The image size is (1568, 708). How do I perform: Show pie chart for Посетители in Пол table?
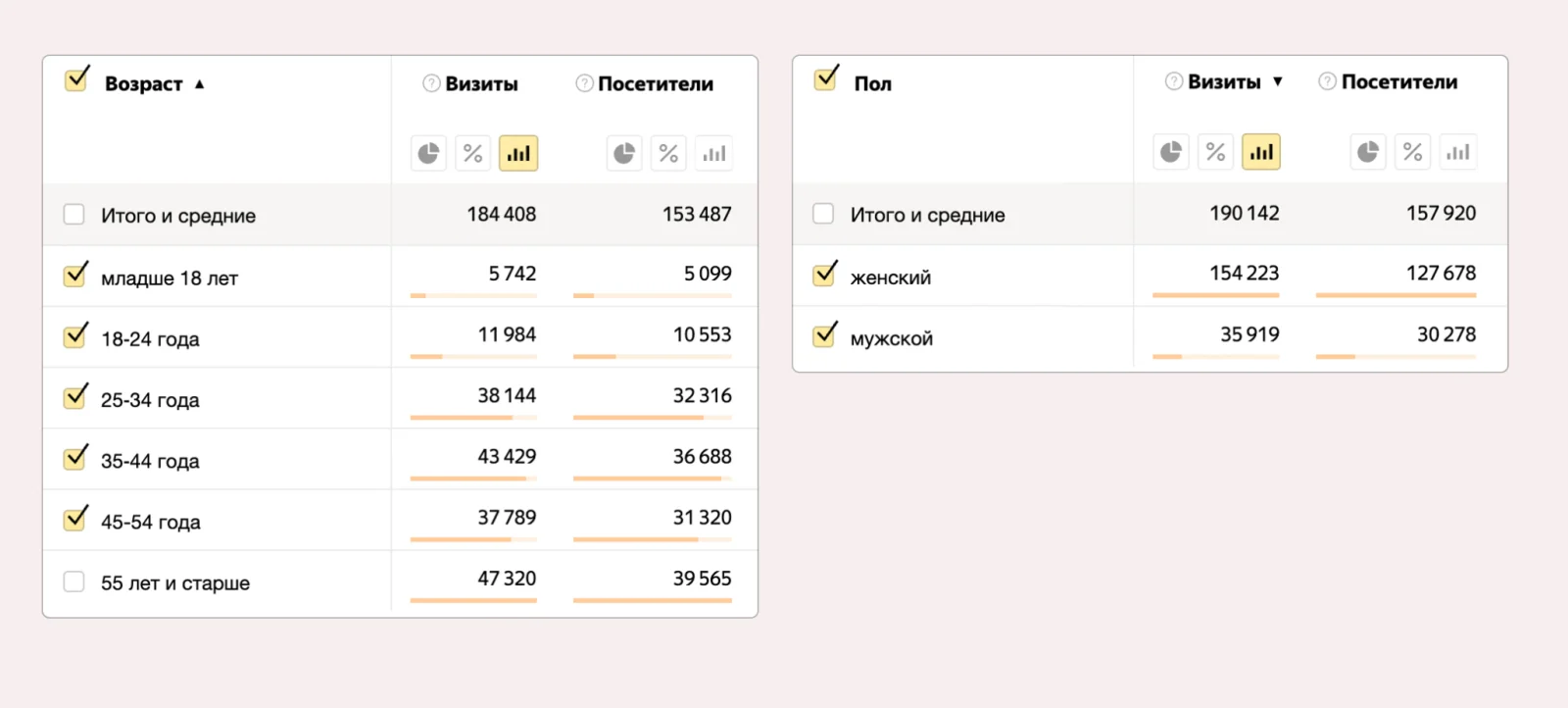pos(1368,152)
